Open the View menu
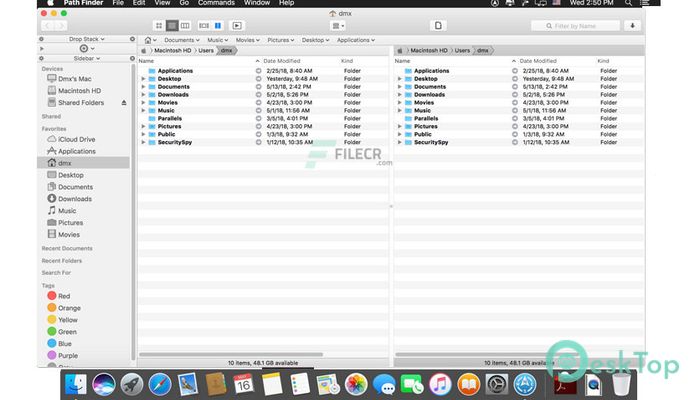 (x=162, y=3)
